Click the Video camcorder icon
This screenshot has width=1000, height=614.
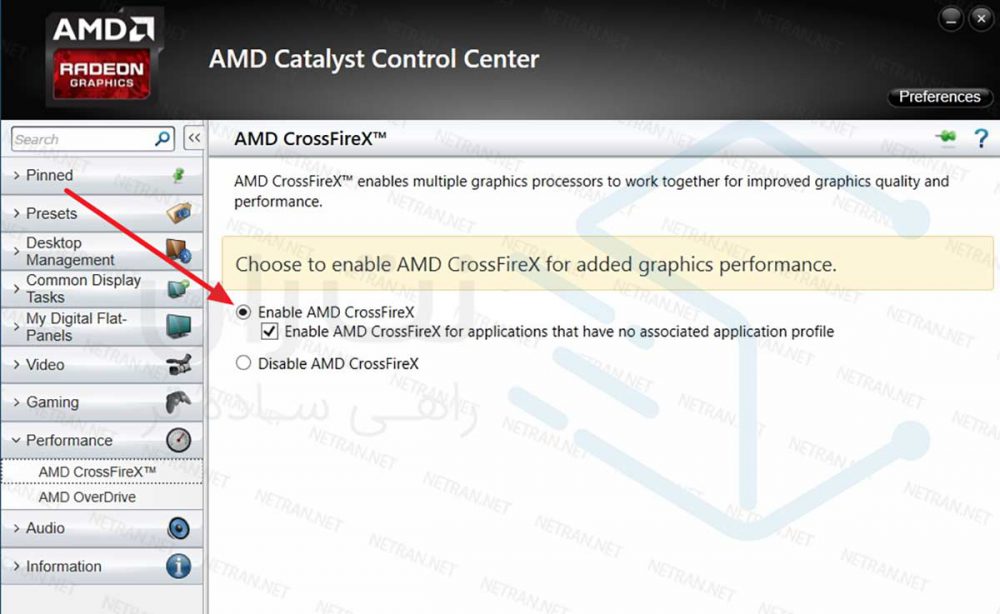[x=178, y=365]
